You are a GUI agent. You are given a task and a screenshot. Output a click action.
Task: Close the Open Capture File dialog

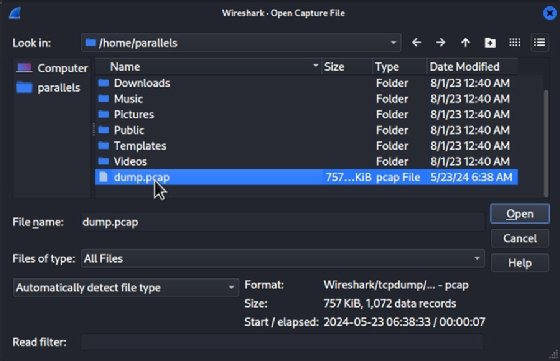pyautogui.click(x=549, y=13)
